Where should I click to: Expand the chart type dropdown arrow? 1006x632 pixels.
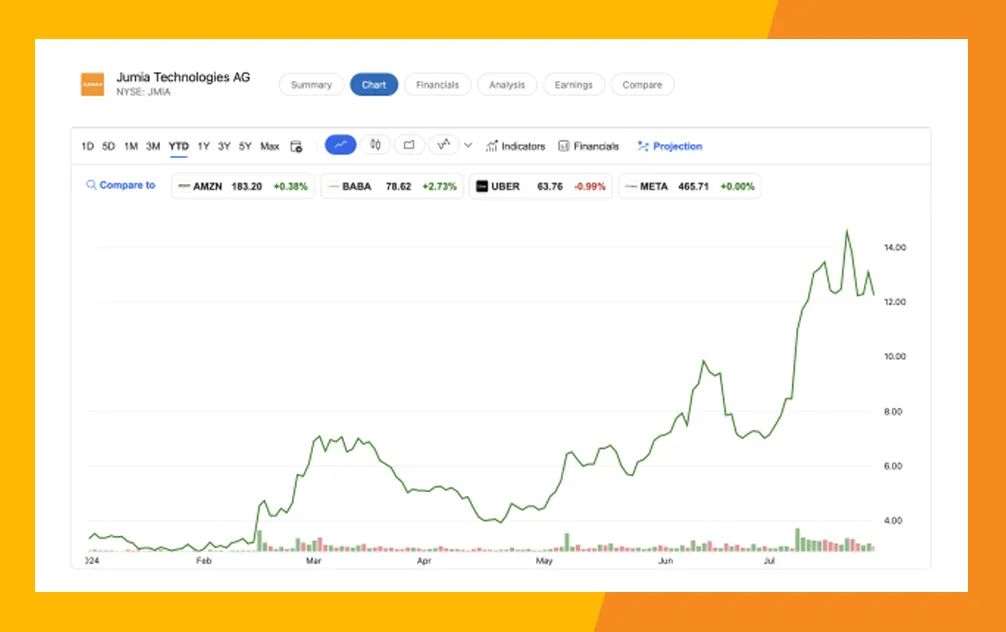coord(468,146)
